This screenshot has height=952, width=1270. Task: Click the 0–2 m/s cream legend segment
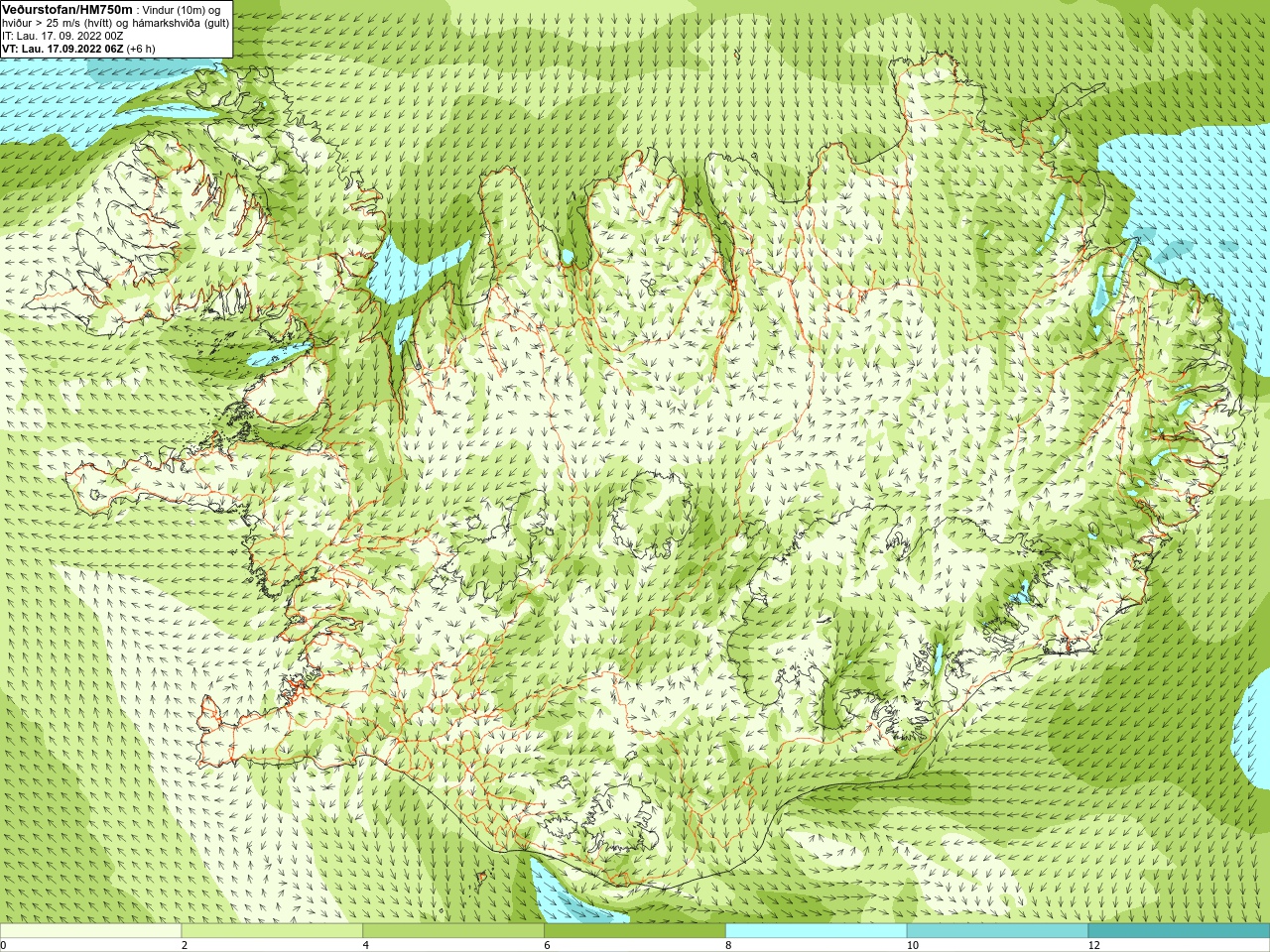coord(90,931)
